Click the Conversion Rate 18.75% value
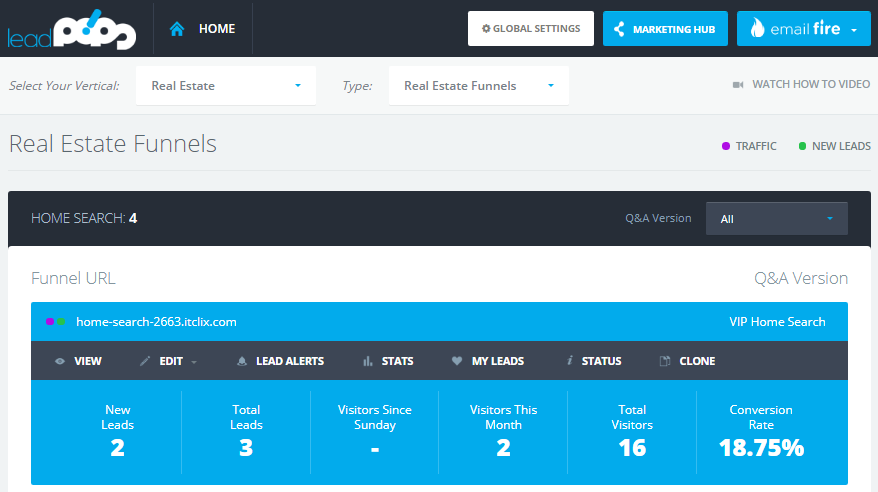 761,448
